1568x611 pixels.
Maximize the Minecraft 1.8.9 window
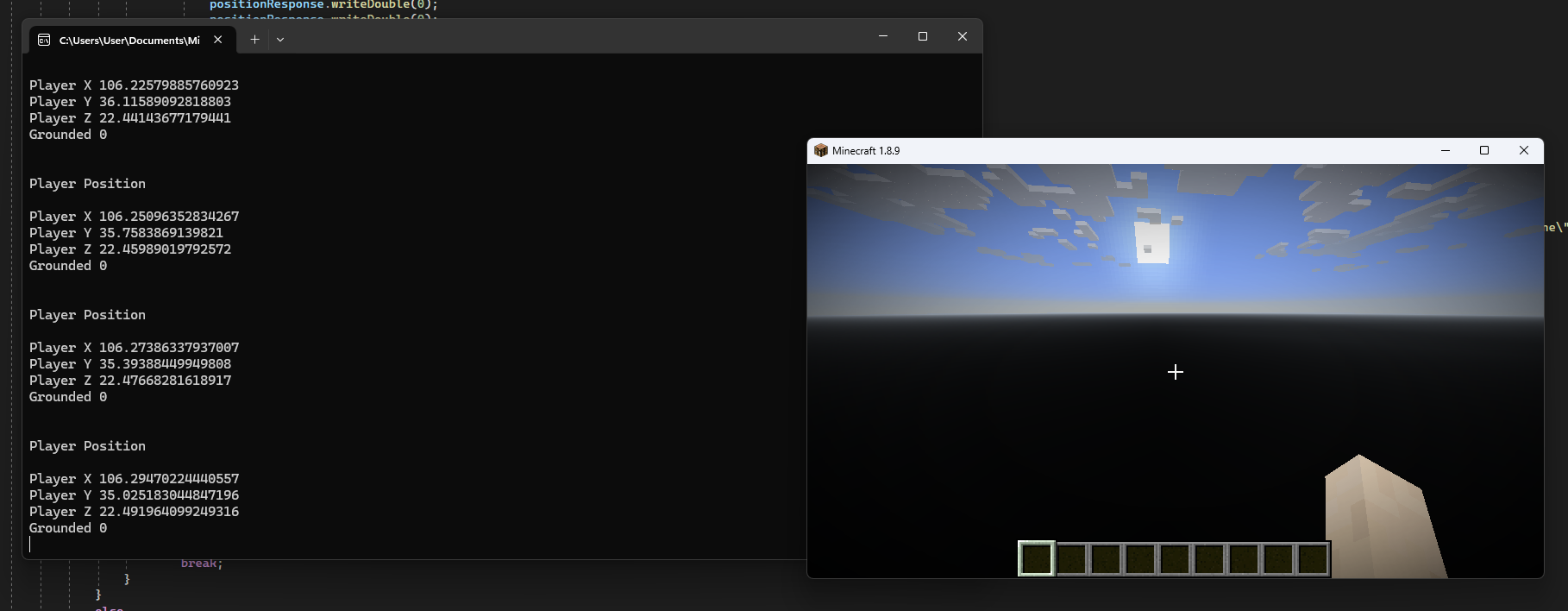1484,150
